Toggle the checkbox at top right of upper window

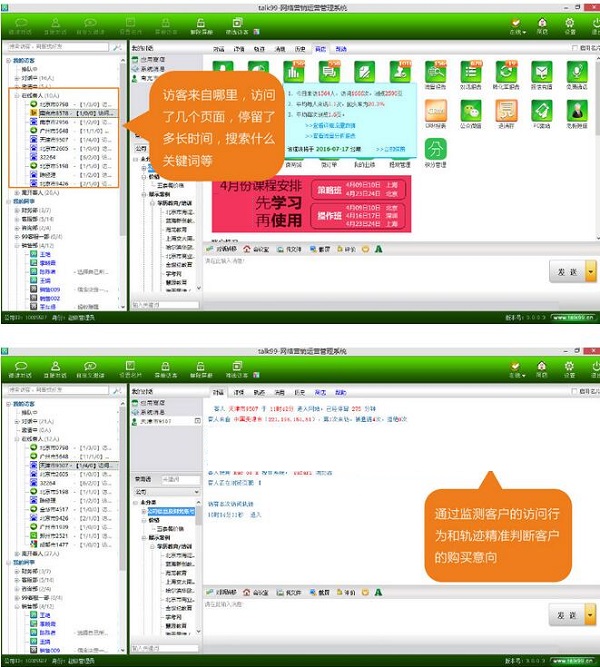574,48
